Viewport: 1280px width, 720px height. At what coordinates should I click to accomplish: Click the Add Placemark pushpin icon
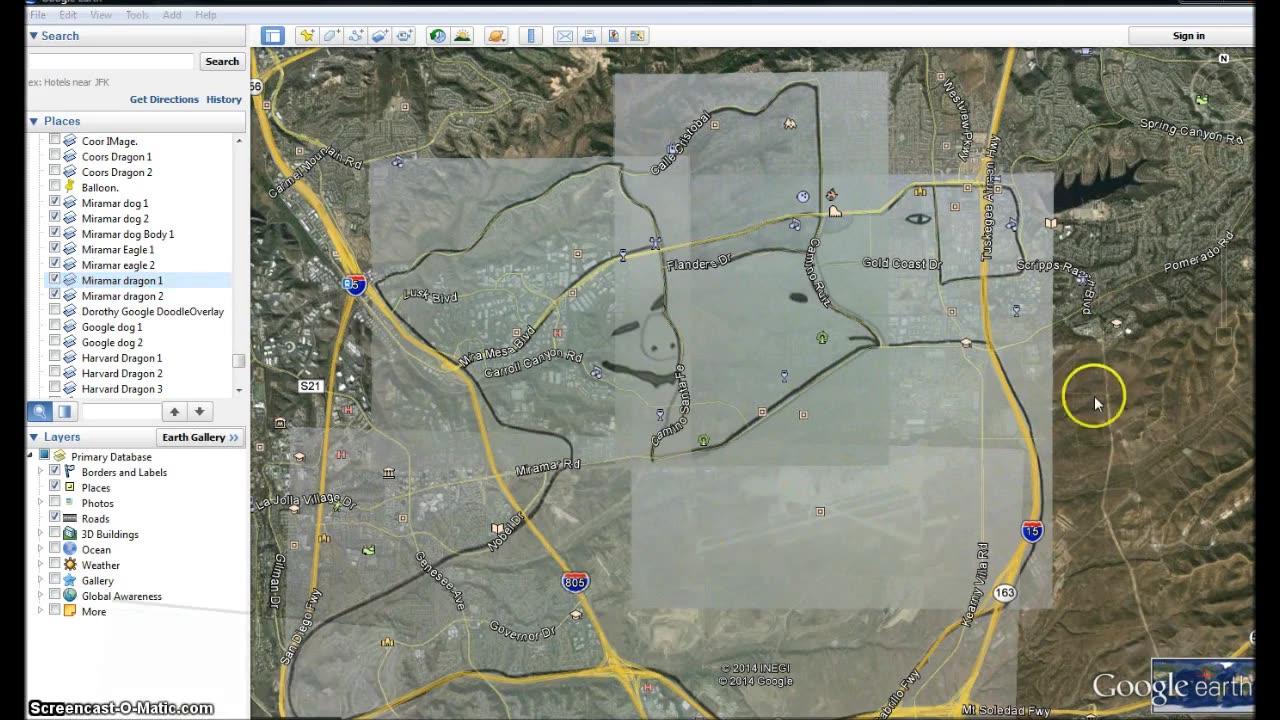(x=307, y=36)
